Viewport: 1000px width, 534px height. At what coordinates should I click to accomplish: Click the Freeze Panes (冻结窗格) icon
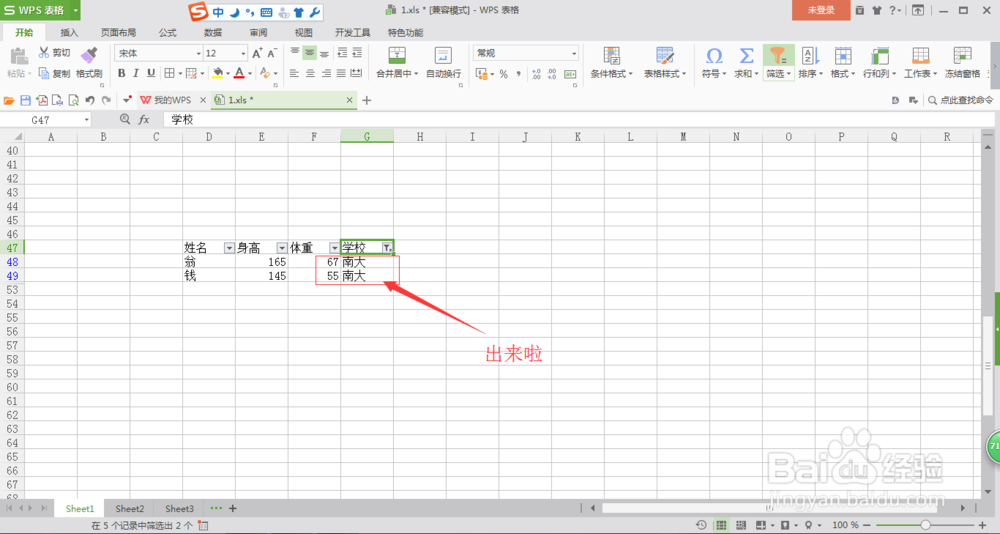(962, 55)
